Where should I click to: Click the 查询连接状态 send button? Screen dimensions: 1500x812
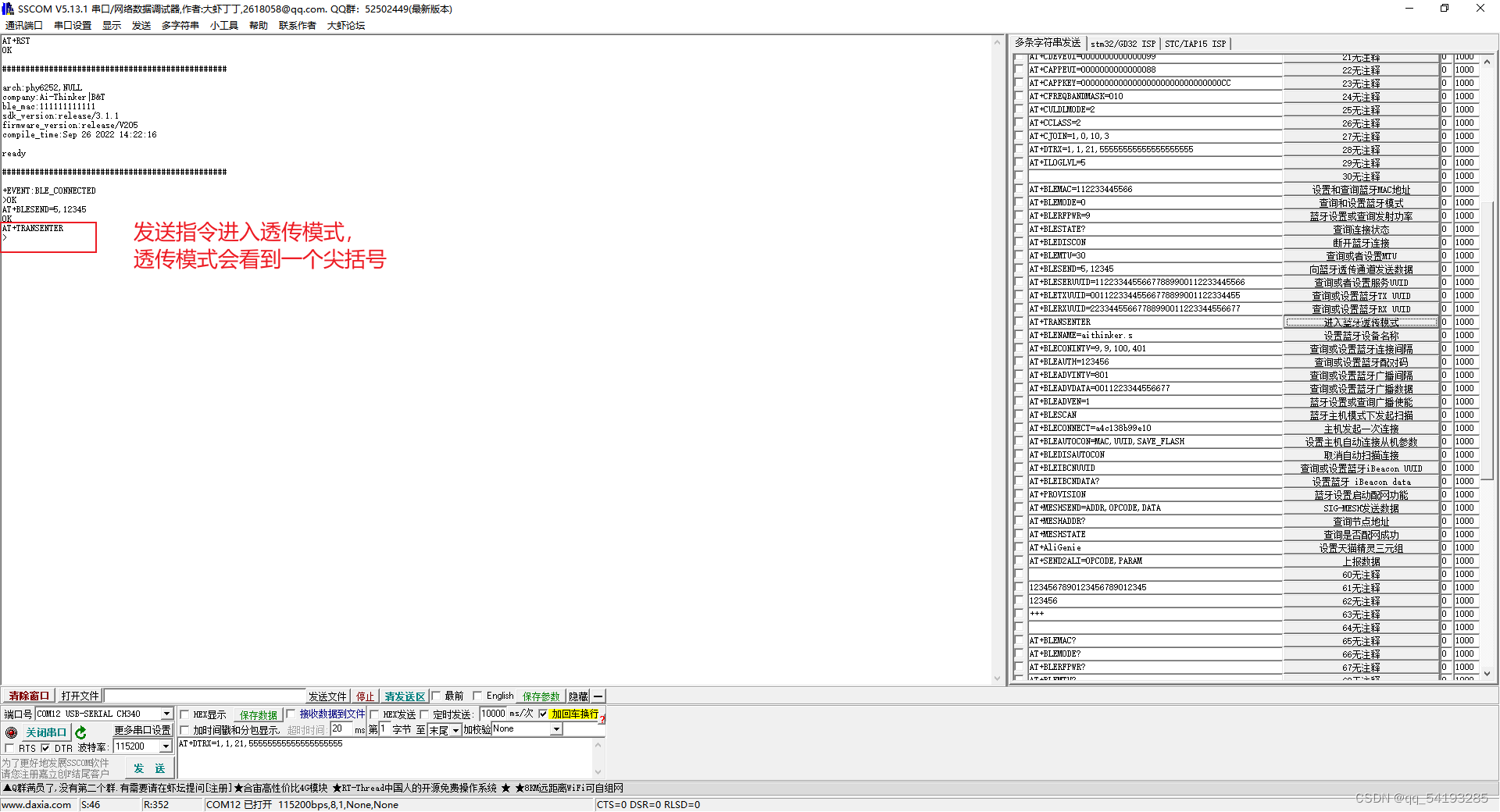tap(1361, 230)
